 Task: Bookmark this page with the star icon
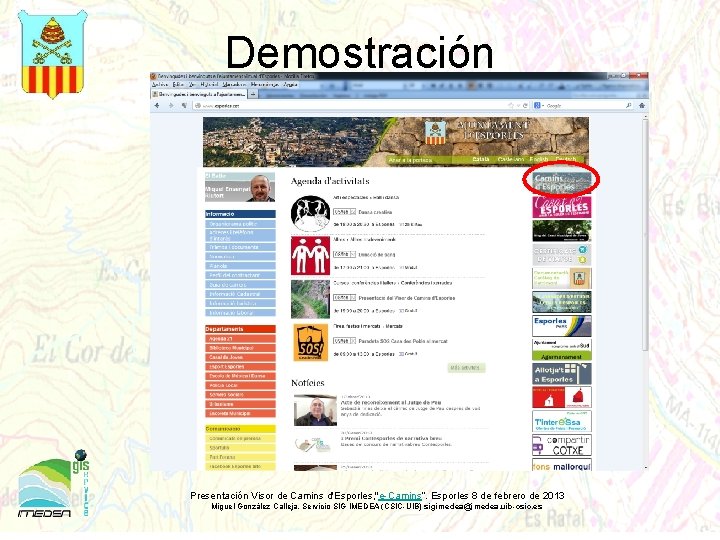coord(511,106)
